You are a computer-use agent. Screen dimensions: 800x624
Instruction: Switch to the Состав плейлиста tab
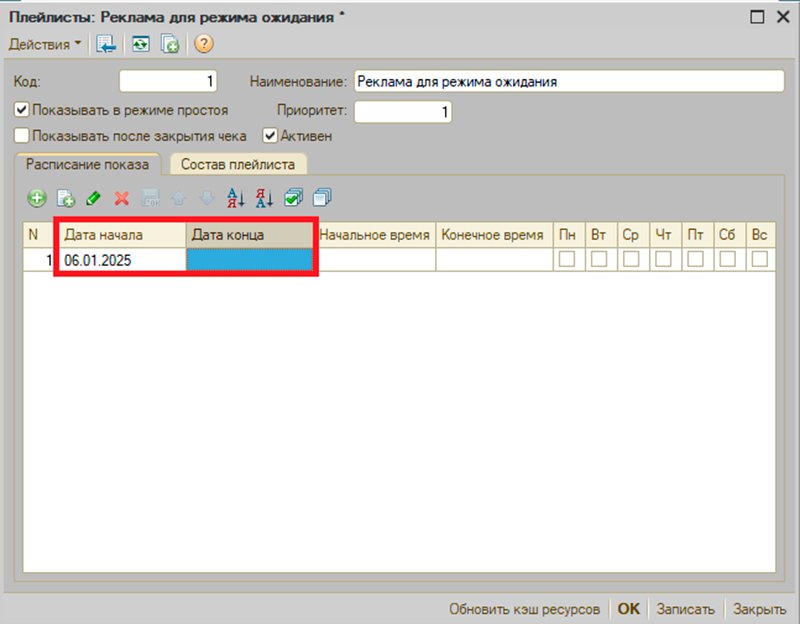238,164
